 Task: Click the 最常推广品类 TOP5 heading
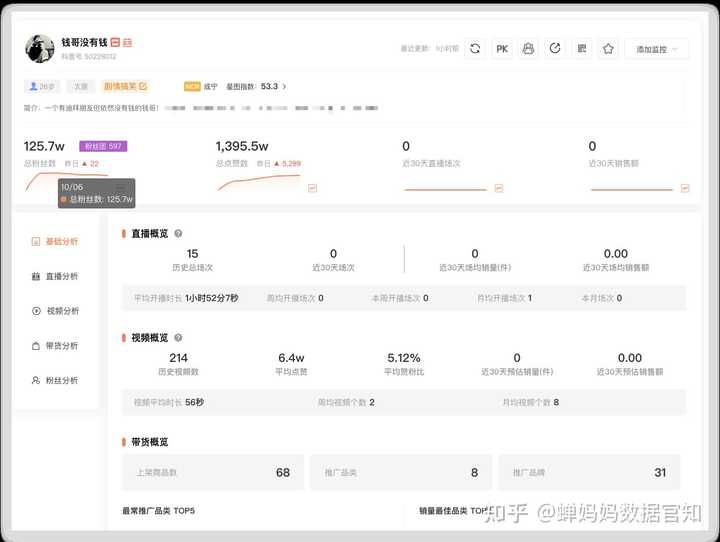[158, 511]
